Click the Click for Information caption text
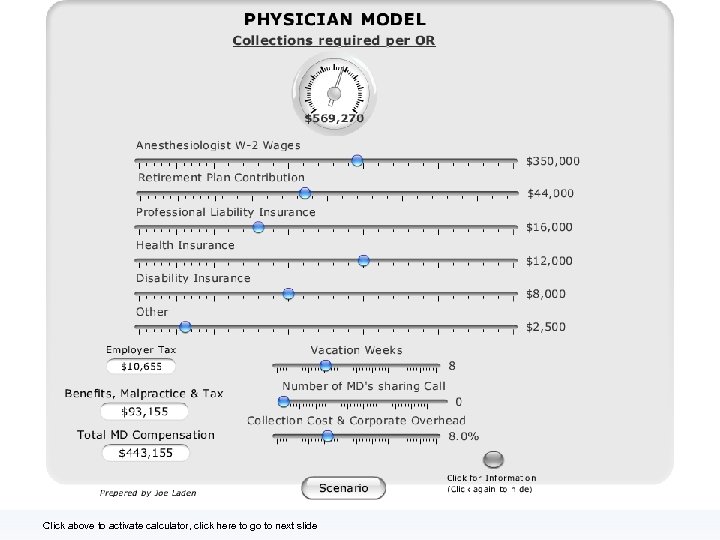 click(491, 478)
